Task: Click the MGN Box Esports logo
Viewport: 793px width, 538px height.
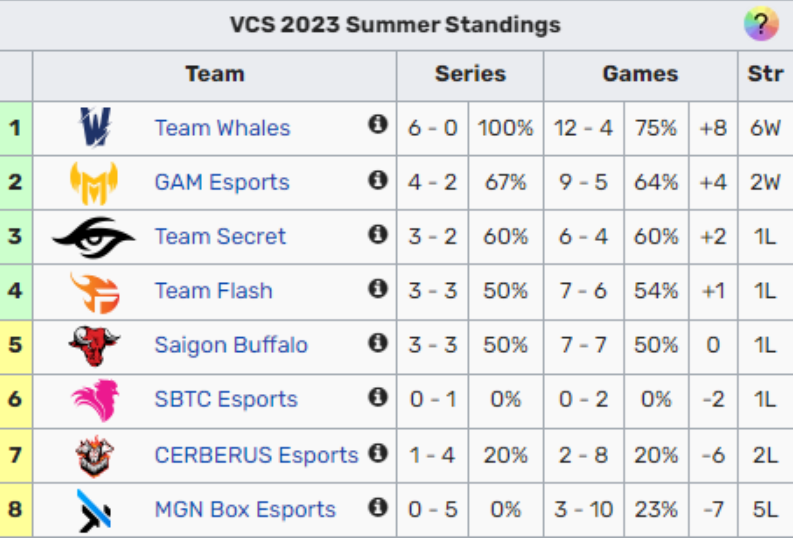Action: point(94,509)
